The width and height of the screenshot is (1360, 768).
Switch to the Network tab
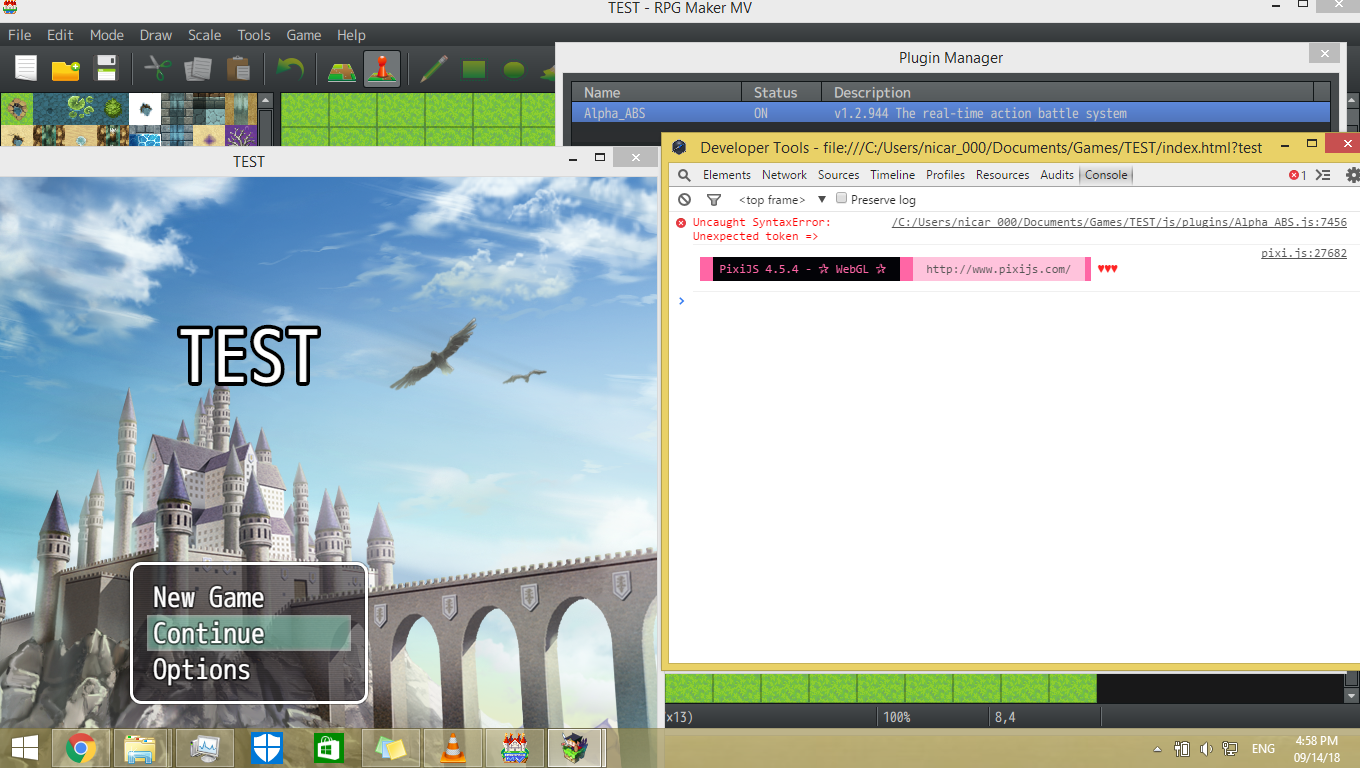[x=784, y=175]
